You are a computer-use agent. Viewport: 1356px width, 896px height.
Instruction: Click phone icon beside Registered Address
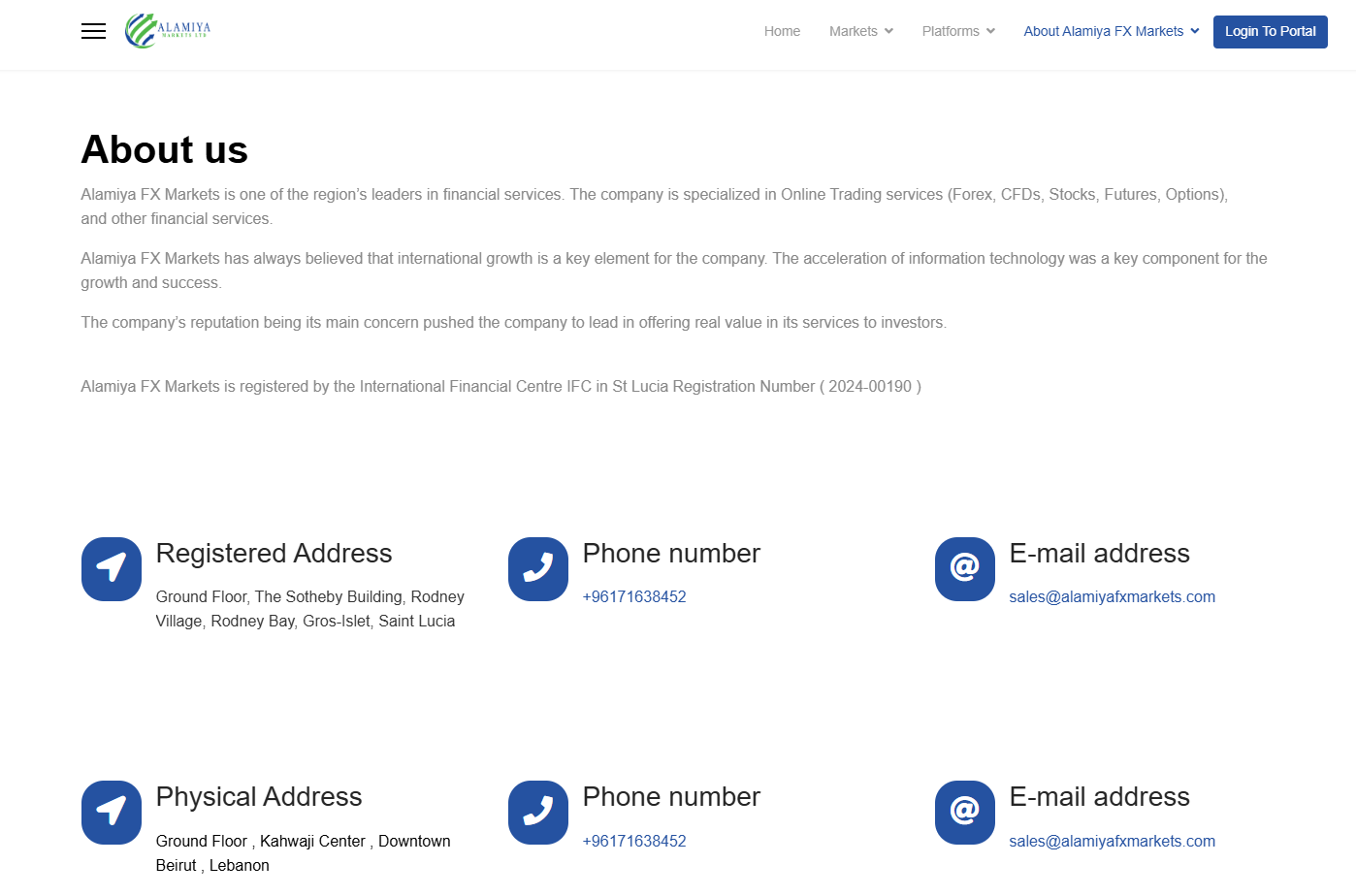coord(538,569)
